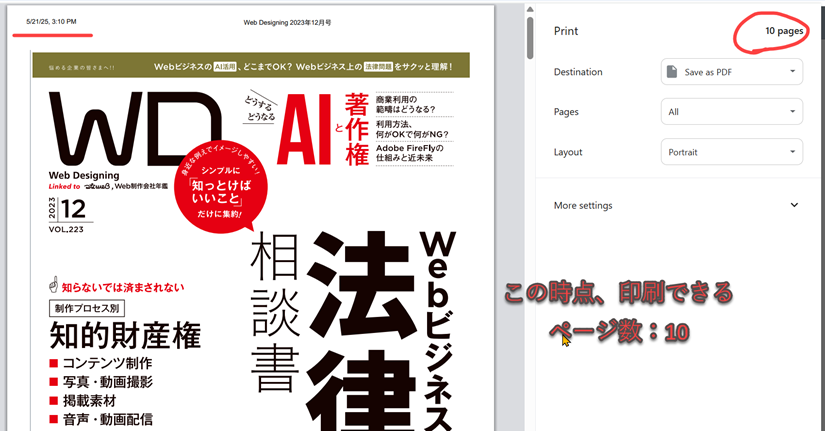
Task: Click '商業利用の範囲はどうなる?' text
Action: coord(406,104)
